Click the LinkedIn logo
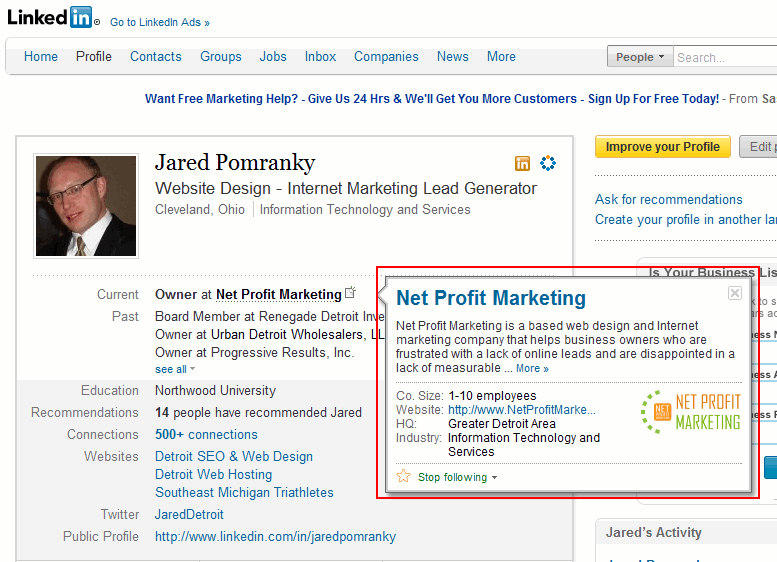The width and height of the screenshot is (777, 562). [x=54, y=17]
